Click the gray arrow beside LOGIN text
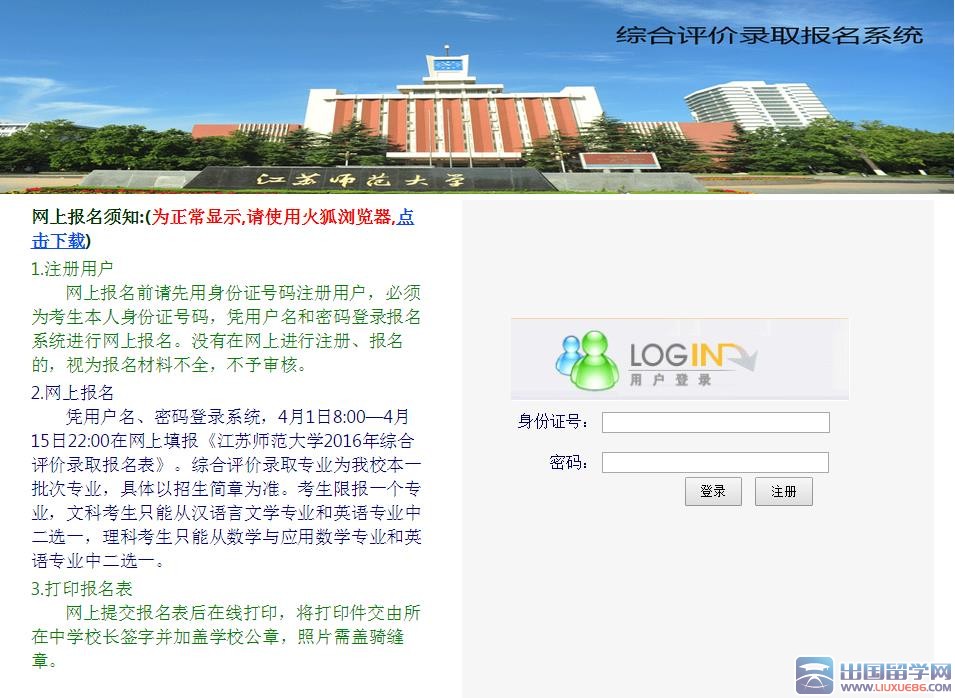955x698 pixels. (741, 356)
